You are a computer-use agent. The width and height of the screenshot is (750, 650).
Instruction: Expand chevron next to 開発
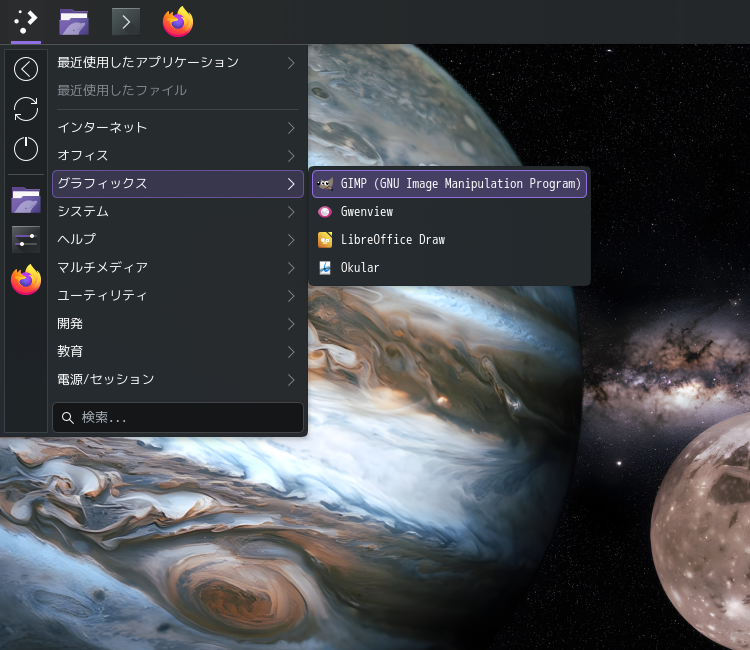pos(291,324)
